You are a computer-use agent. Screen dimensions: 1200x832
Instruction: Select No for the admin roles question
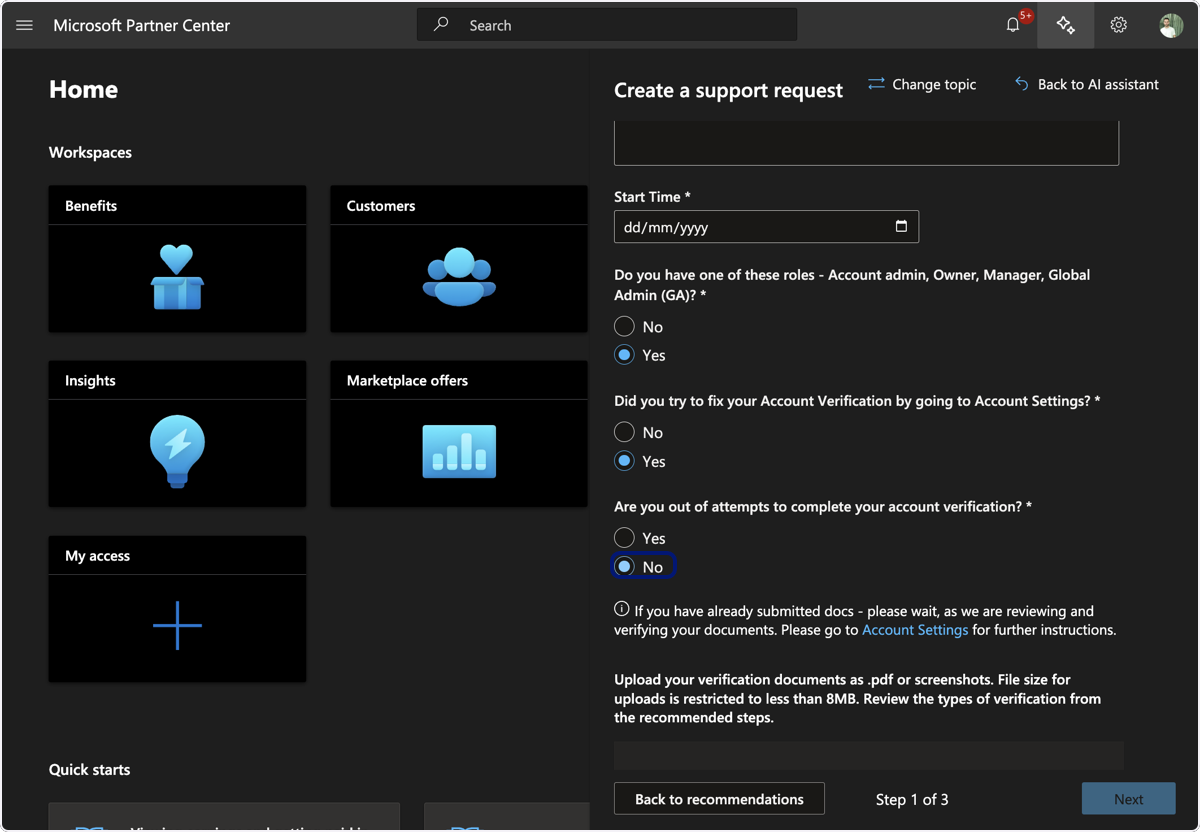[x=625, y=326]
